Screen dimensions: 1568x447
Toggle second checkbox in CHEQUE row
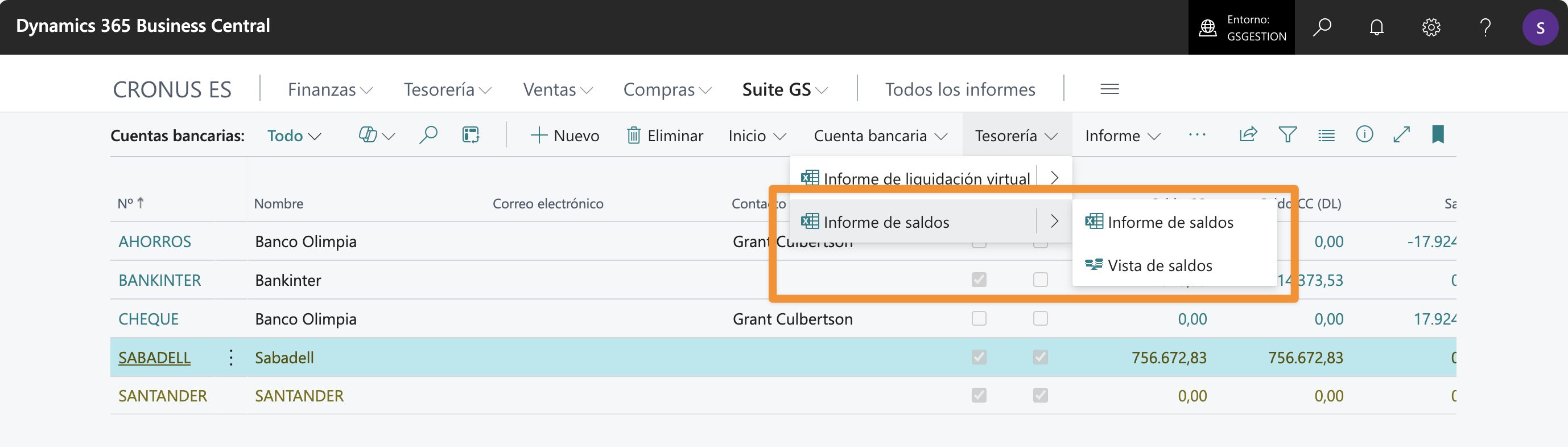coord(1040,318)
